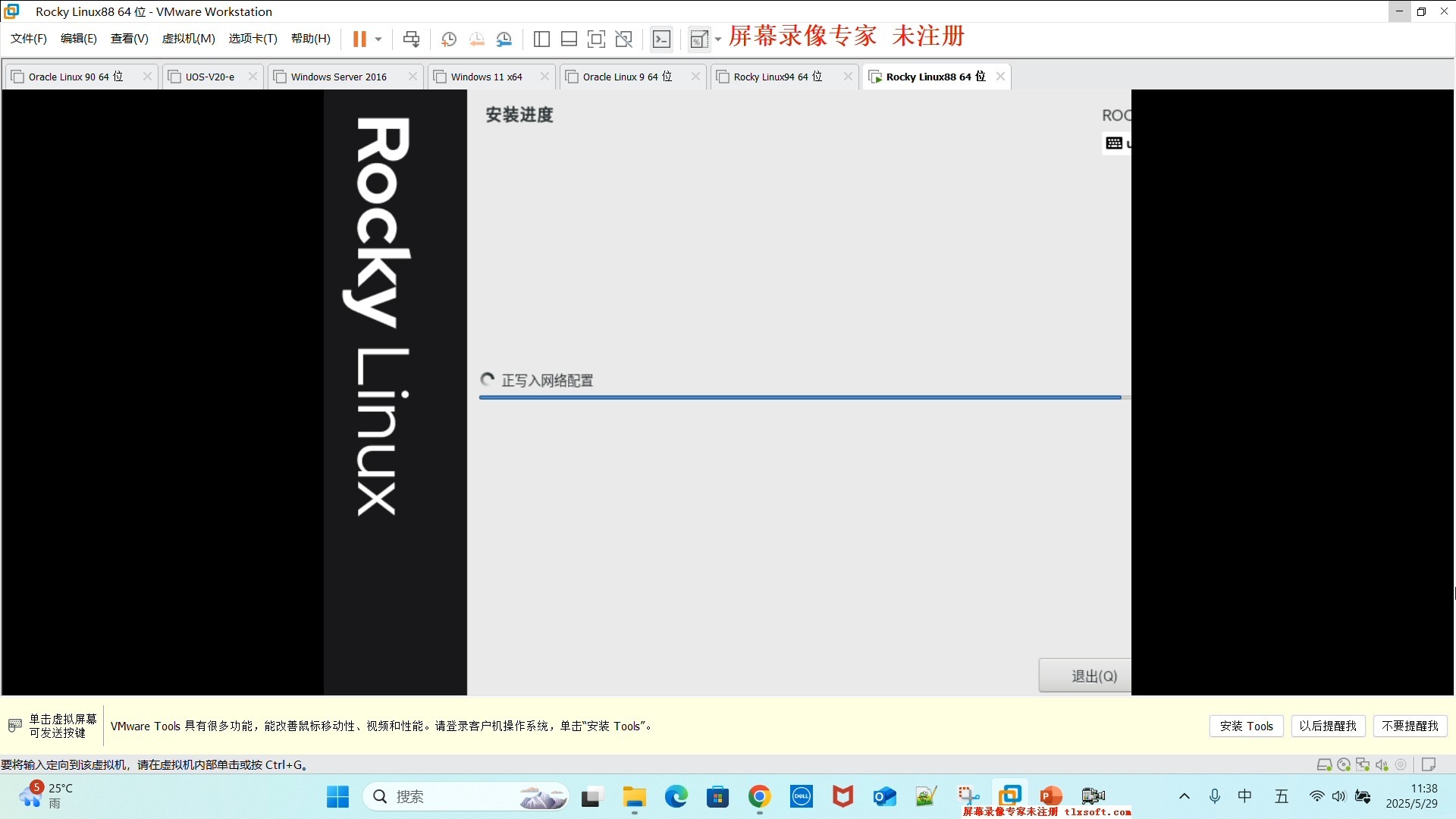Image resolution: width=1456 pixels, height=819 pixels.
Task: Open the console view icon
Action: point(662,39)
